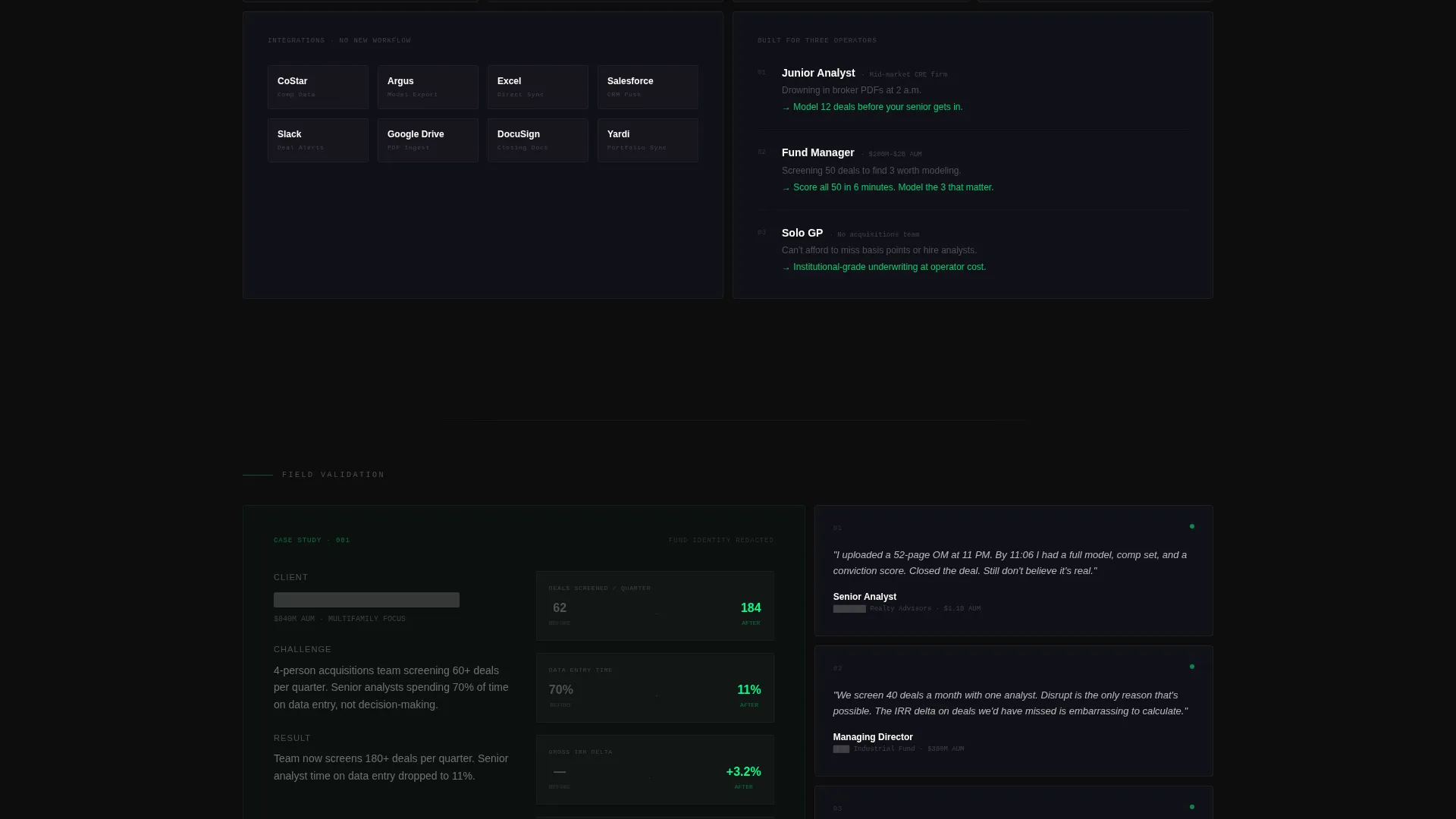Click the Google Drive PDF Ingest card
The height and width of the screenshot is (819, 1456).
point(428,140)
